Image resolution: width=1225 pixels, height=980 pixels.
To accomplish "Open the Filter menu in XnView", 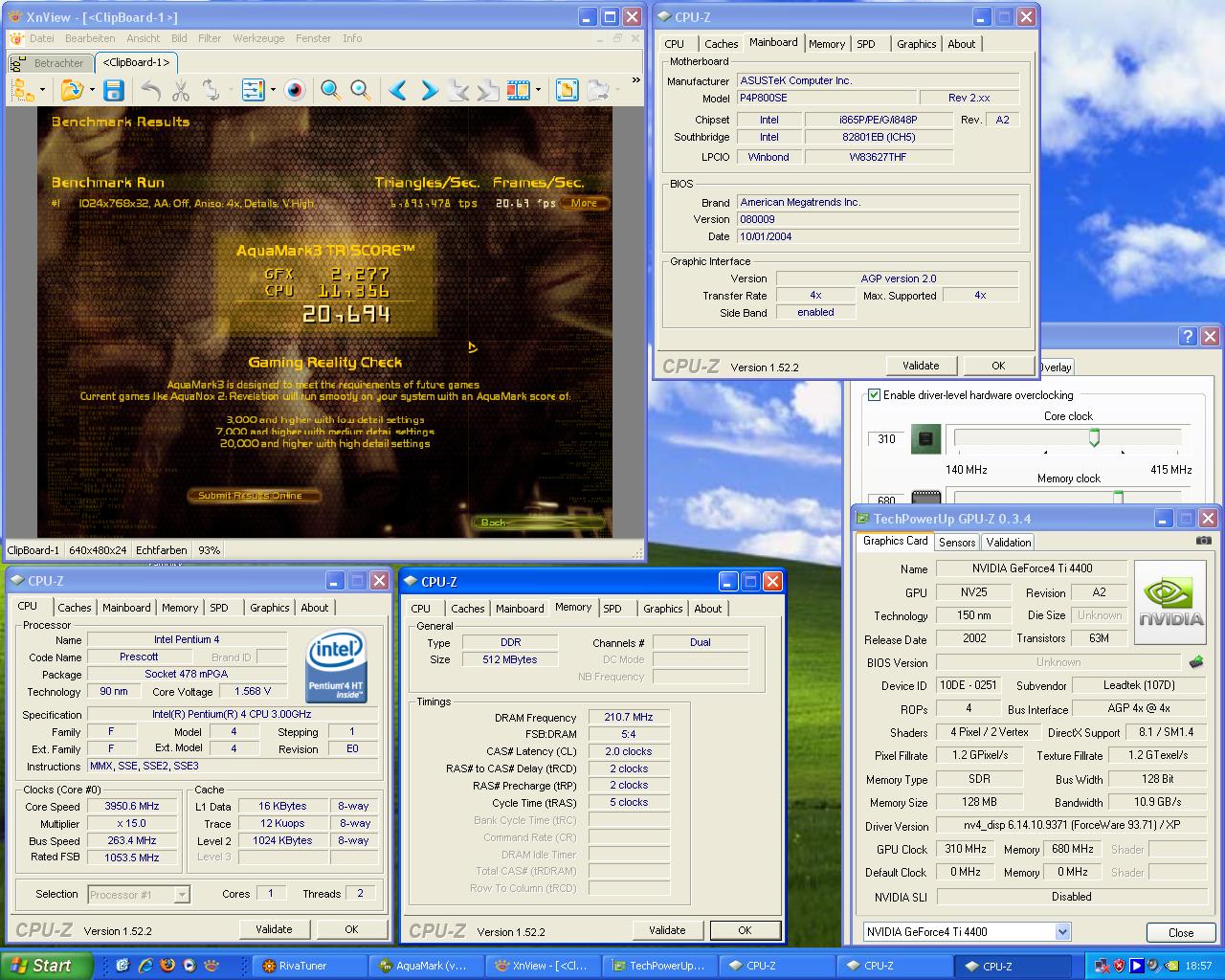I will coord(210,38).
